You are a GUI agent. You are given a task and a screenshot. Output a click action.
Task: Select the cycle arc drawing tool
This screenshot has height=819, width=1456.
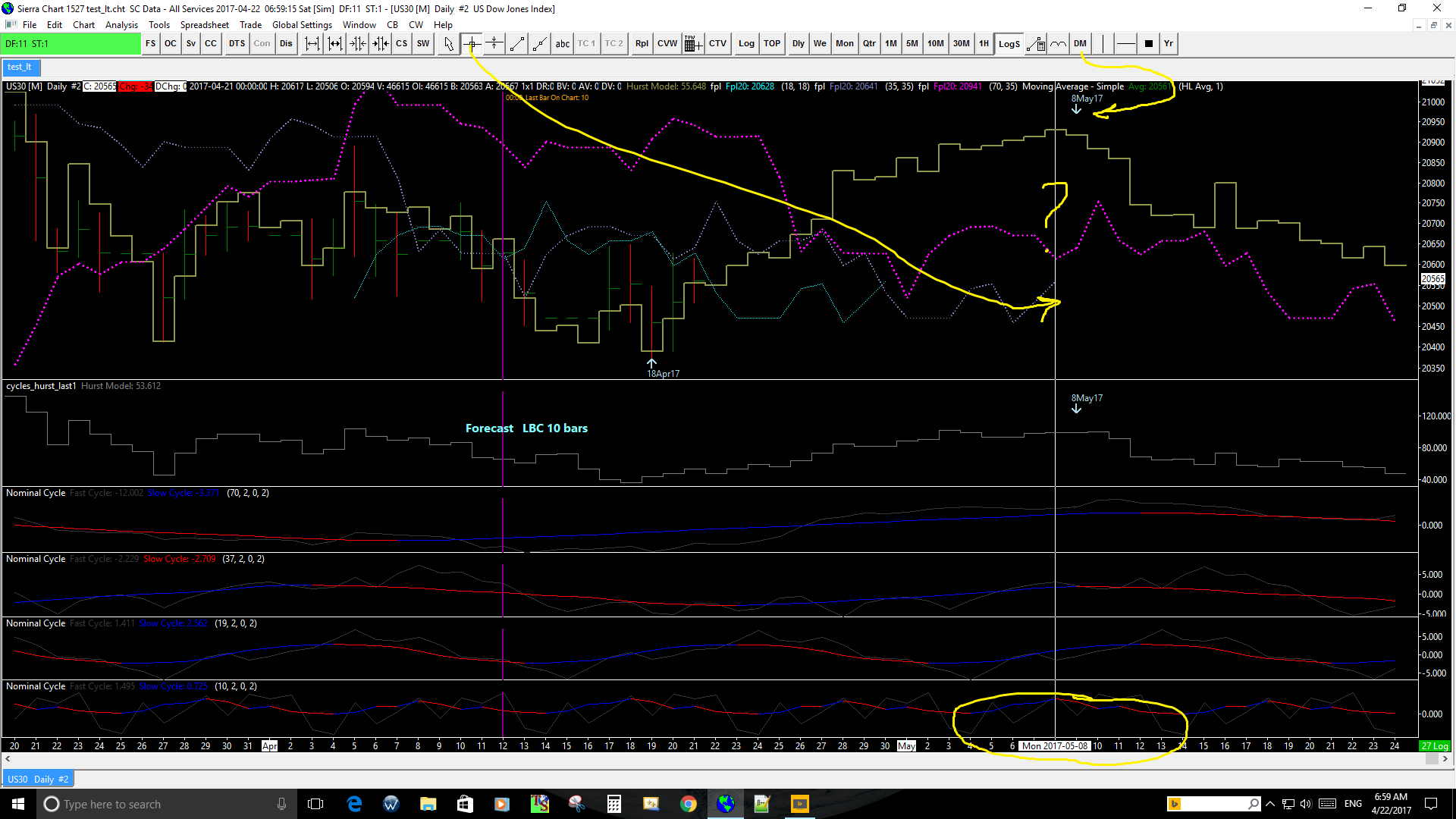(1059, 44)
